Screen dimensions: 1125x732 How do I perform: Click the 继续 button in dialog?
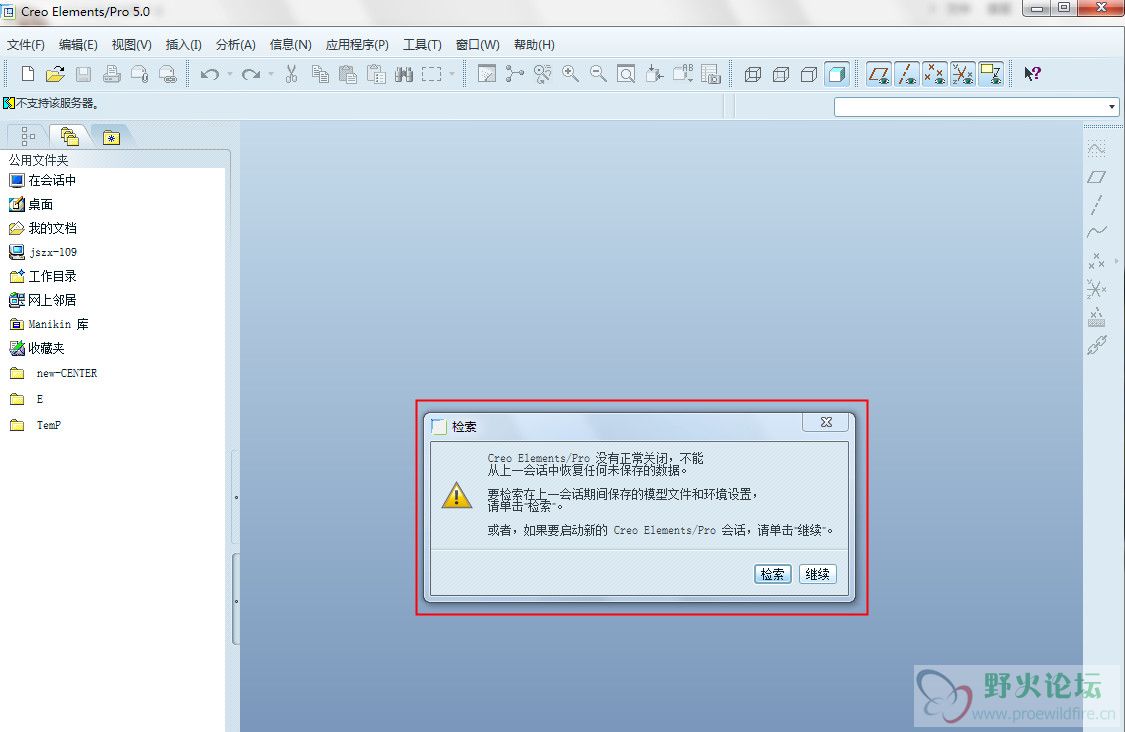(x=817, y=574)
